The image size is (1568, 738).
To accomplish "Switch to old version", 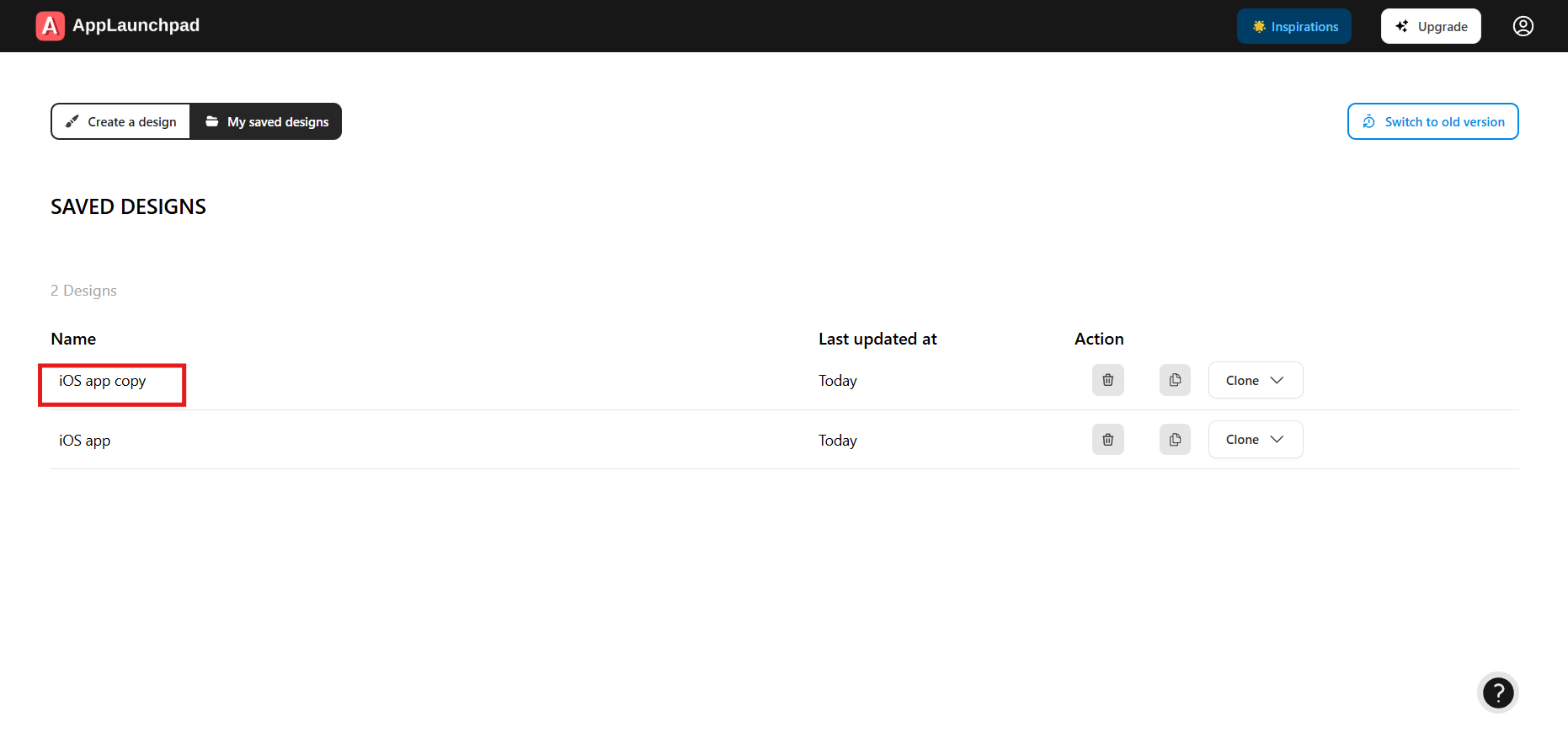I will pos(1432,122).
